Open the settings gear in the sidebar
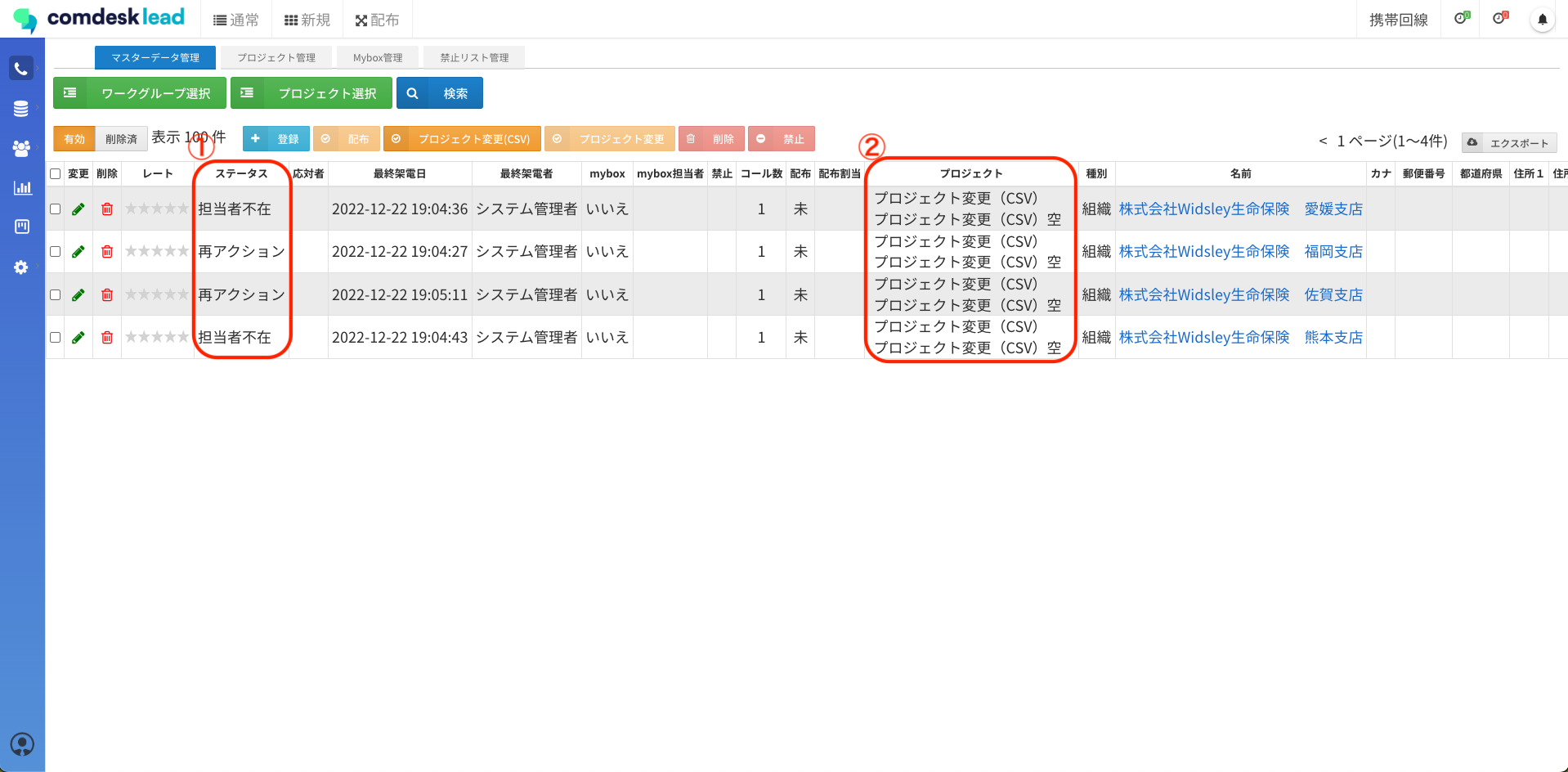The width and height of the screenshot is (1568, 772). 21,267
